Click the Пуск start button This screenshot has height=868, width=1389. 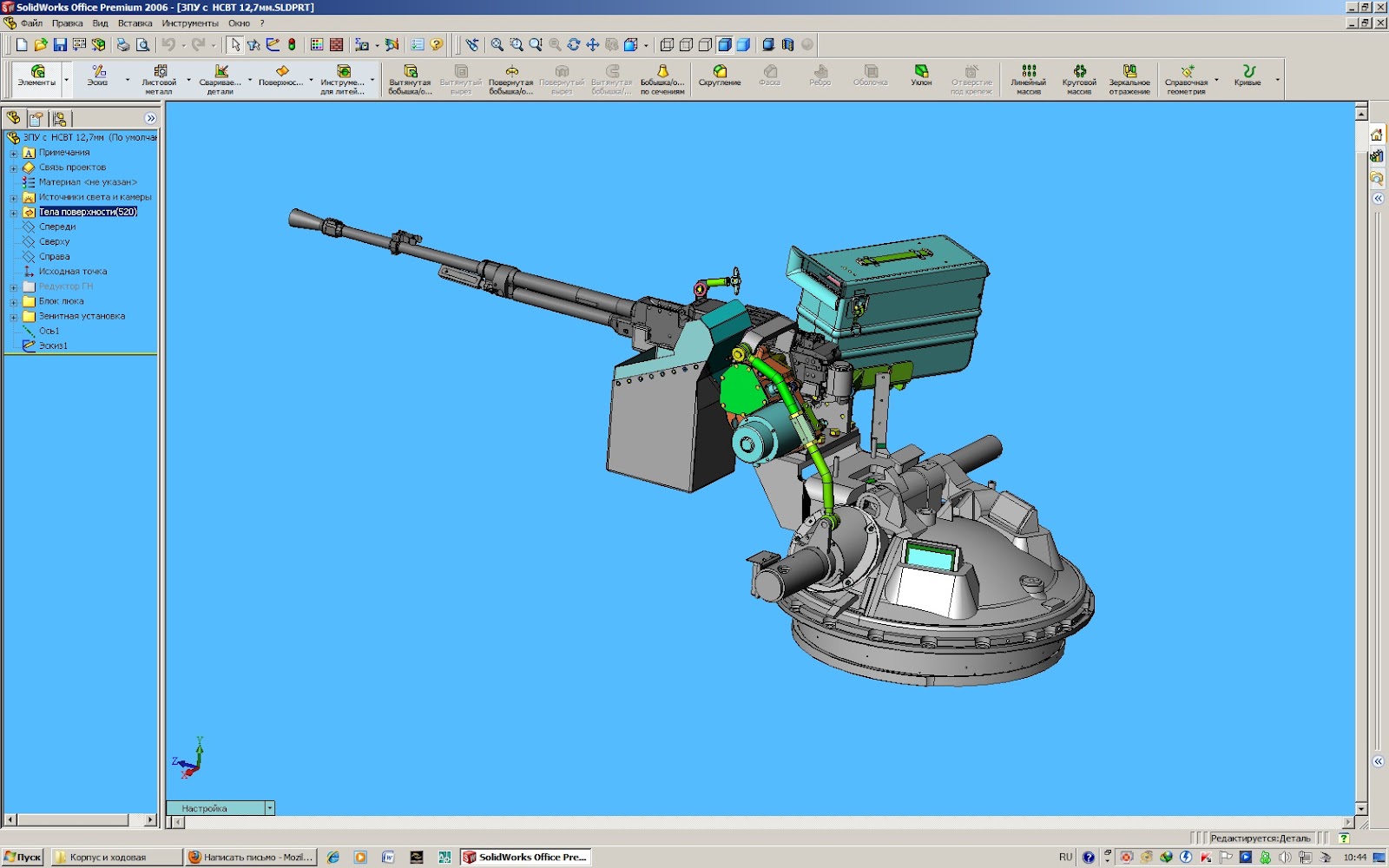point(23,857)
